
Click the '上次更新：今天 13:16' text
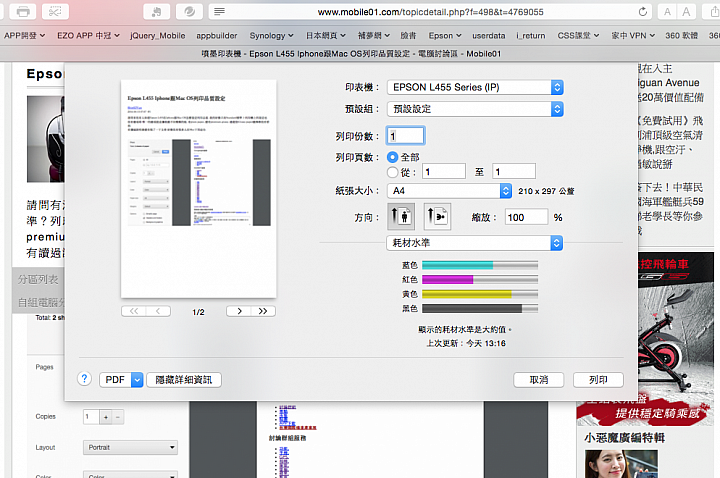(x=466, y=343)
